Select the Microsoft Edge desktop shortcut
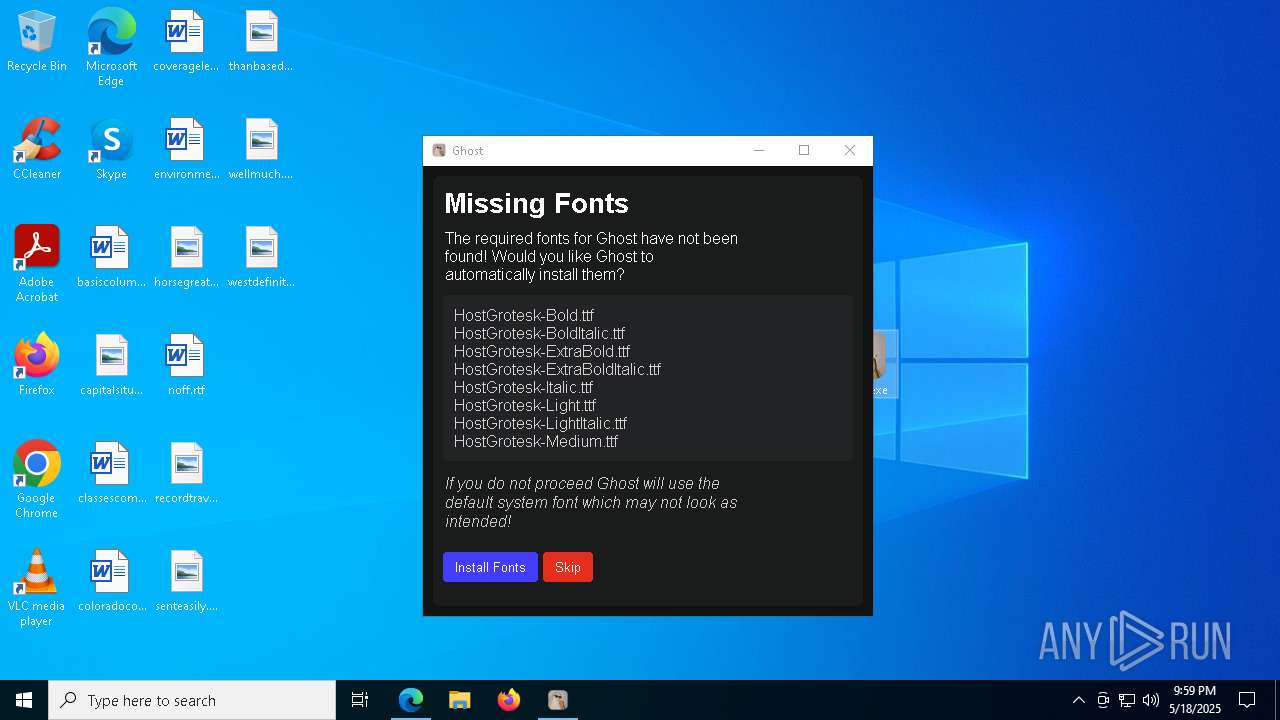Screen dimensions: 1280x720 111,48
